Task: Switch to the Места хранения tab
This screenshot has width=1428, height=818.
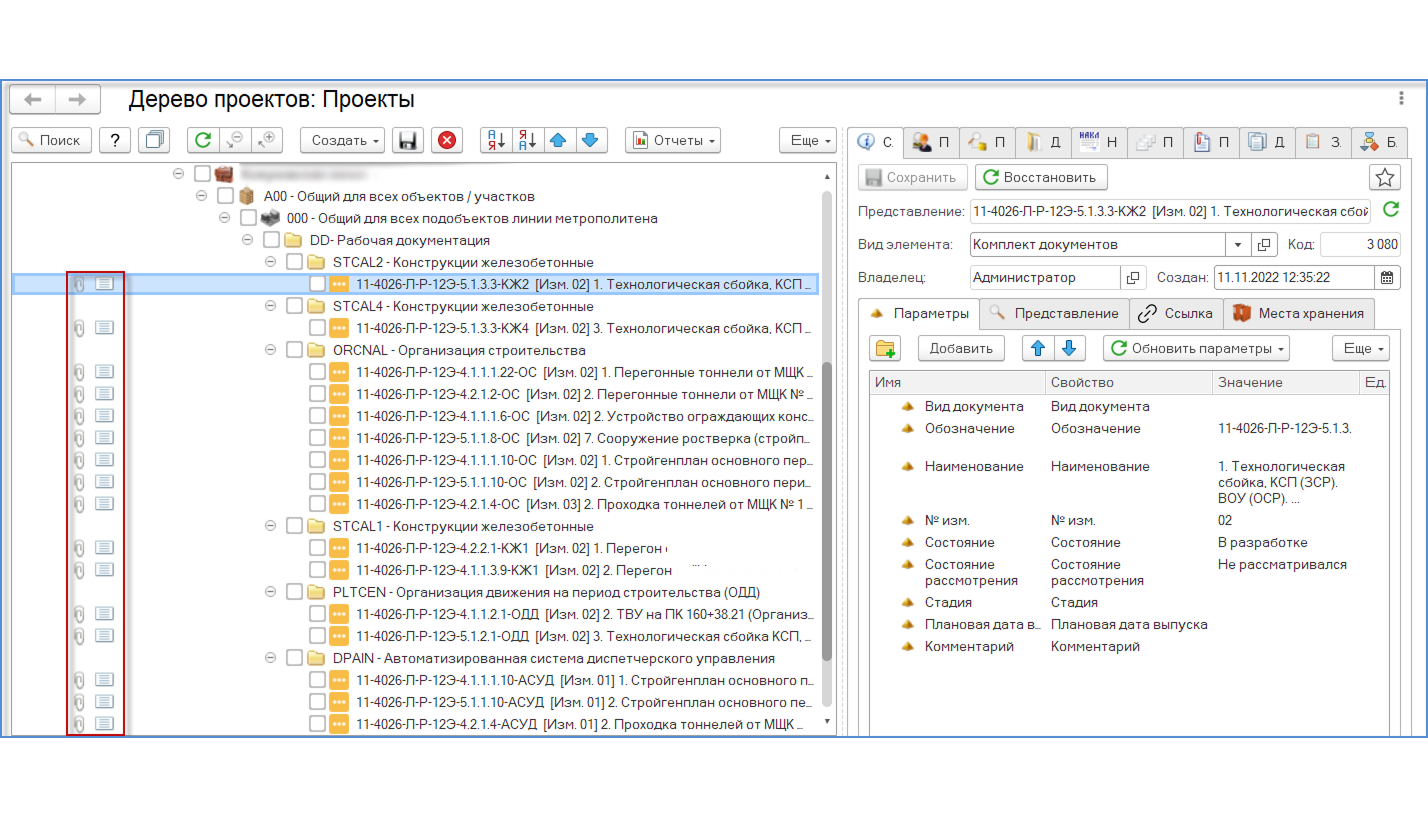Action: pos(1299,313)
